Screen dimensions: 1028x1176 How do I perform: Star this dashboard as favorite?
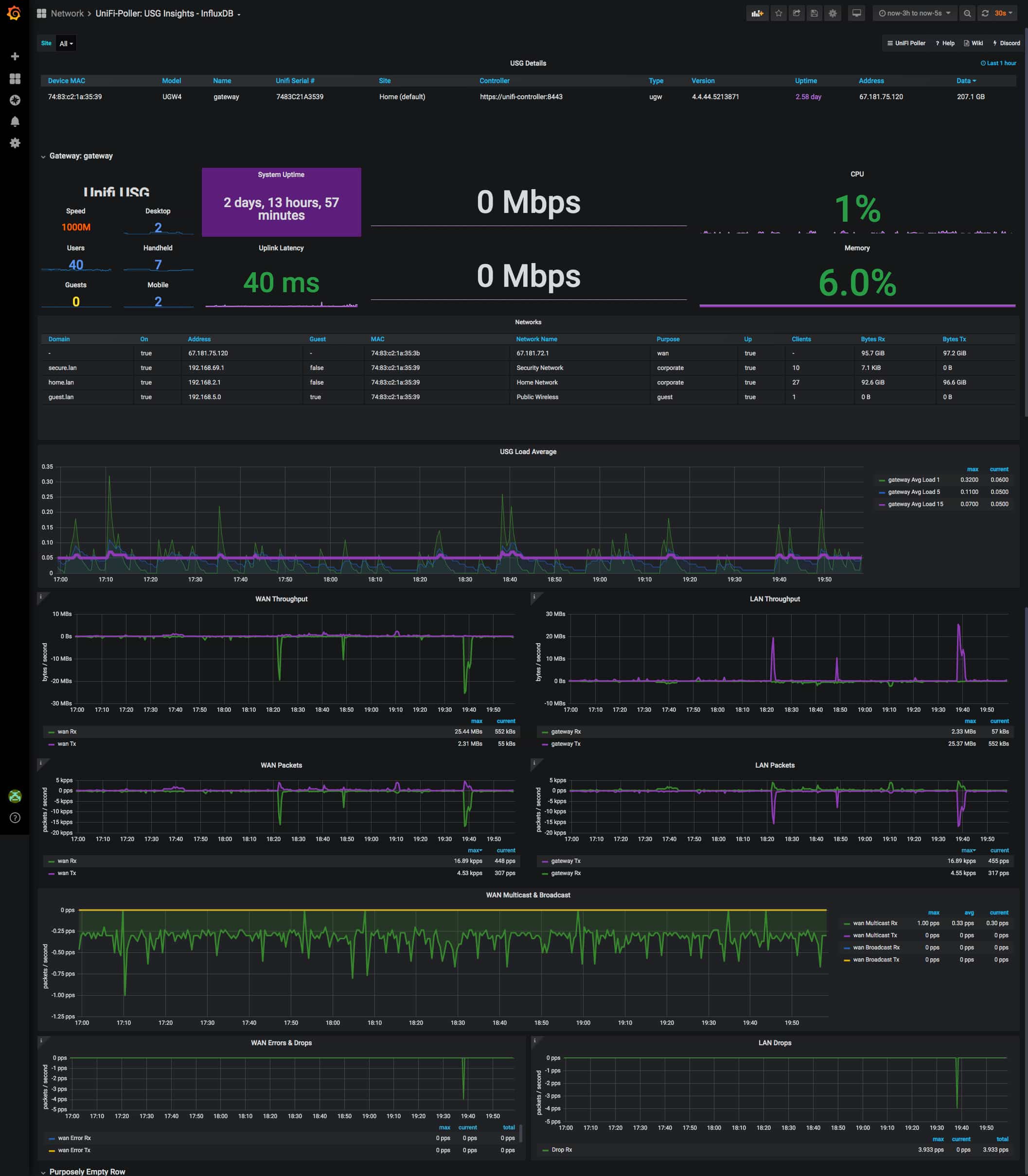point(779,13)
